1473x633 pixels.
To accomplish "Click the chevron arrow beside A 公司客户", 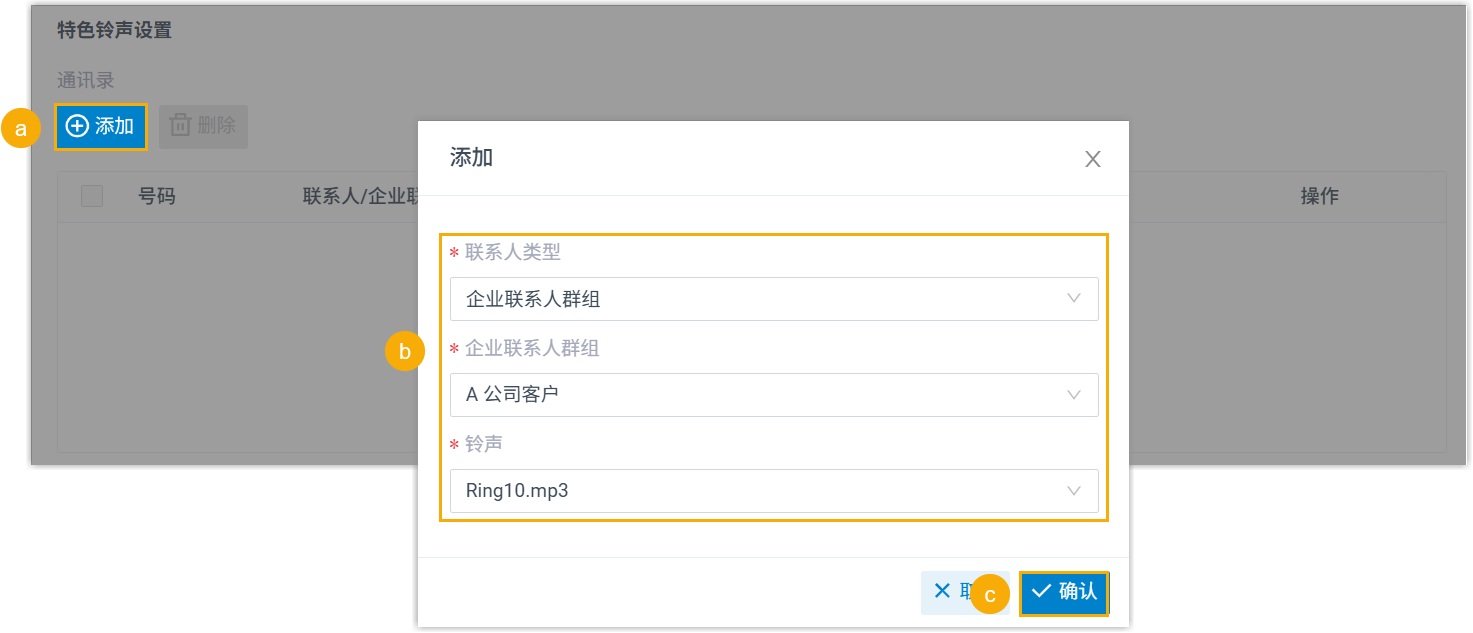I will (1074, 394).
